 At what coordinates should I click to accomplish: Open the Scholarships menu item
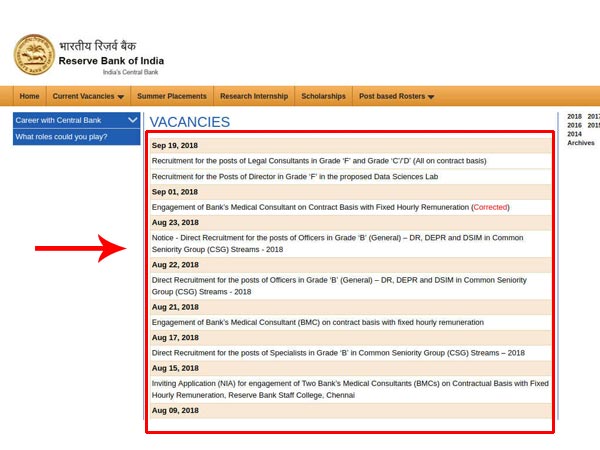[323, 96]
